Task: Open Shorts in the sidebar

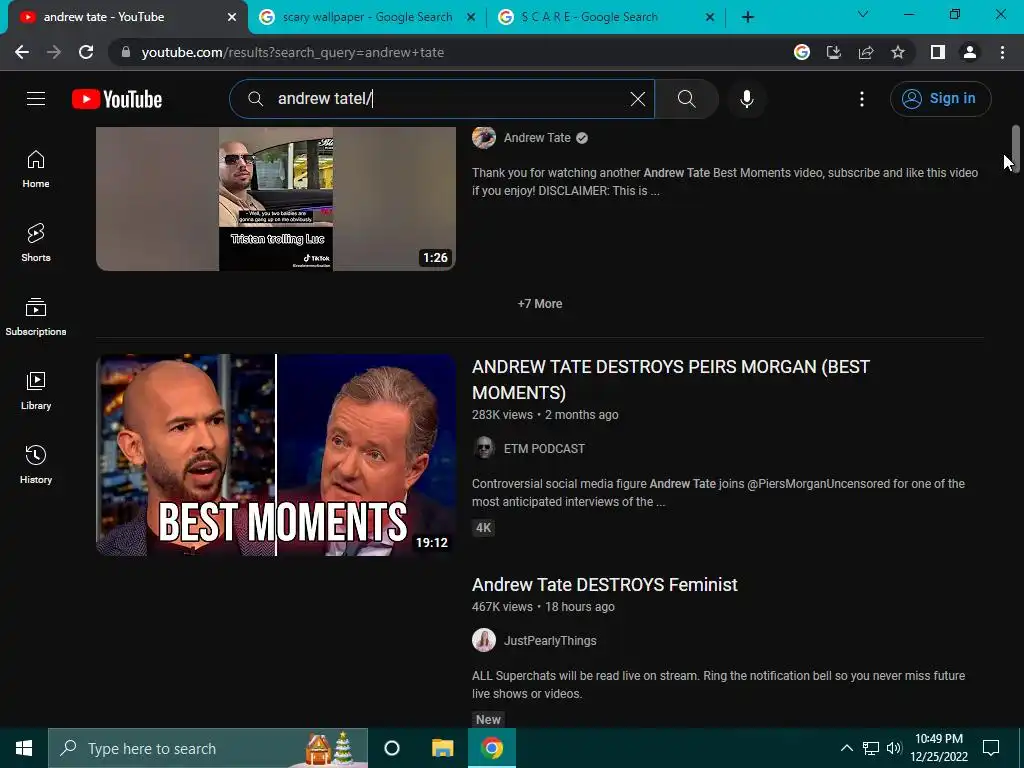Action: [36, 243]
